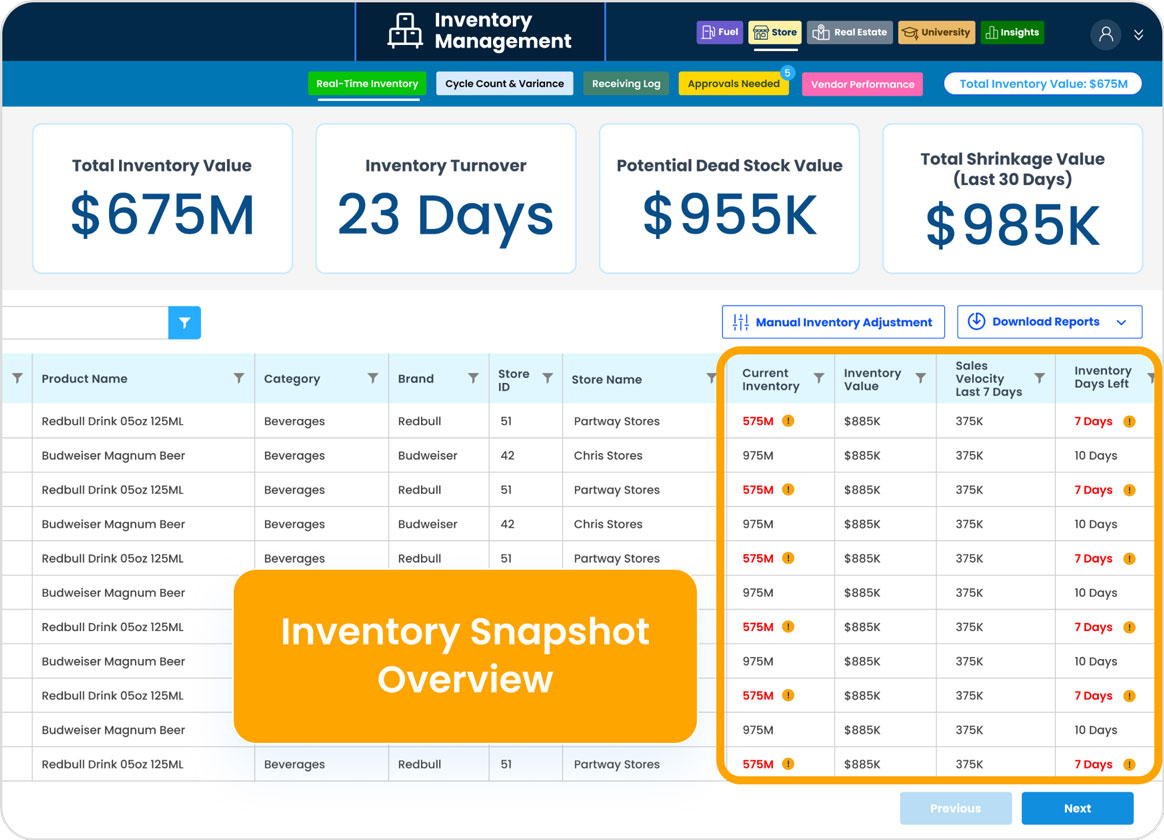Switch to the Cycle Count & Variance tab

(504, 84)
